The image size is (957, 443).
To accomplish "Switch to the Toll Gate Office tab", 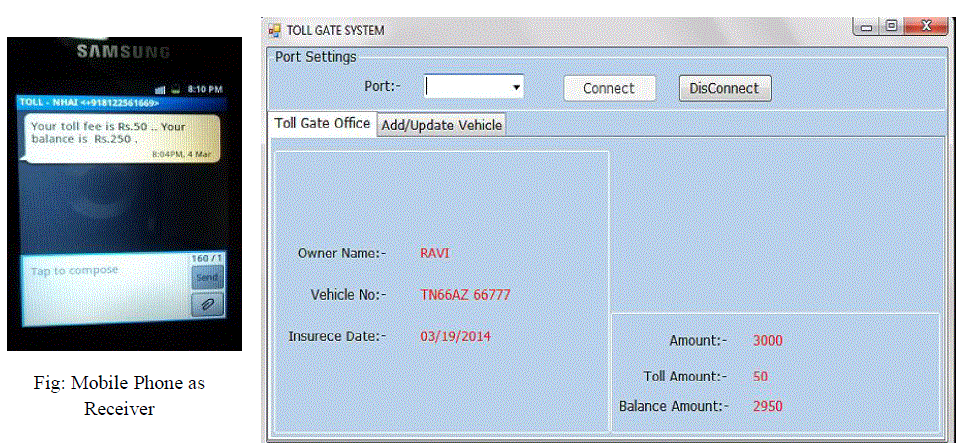I will click(x=322, y=123).
